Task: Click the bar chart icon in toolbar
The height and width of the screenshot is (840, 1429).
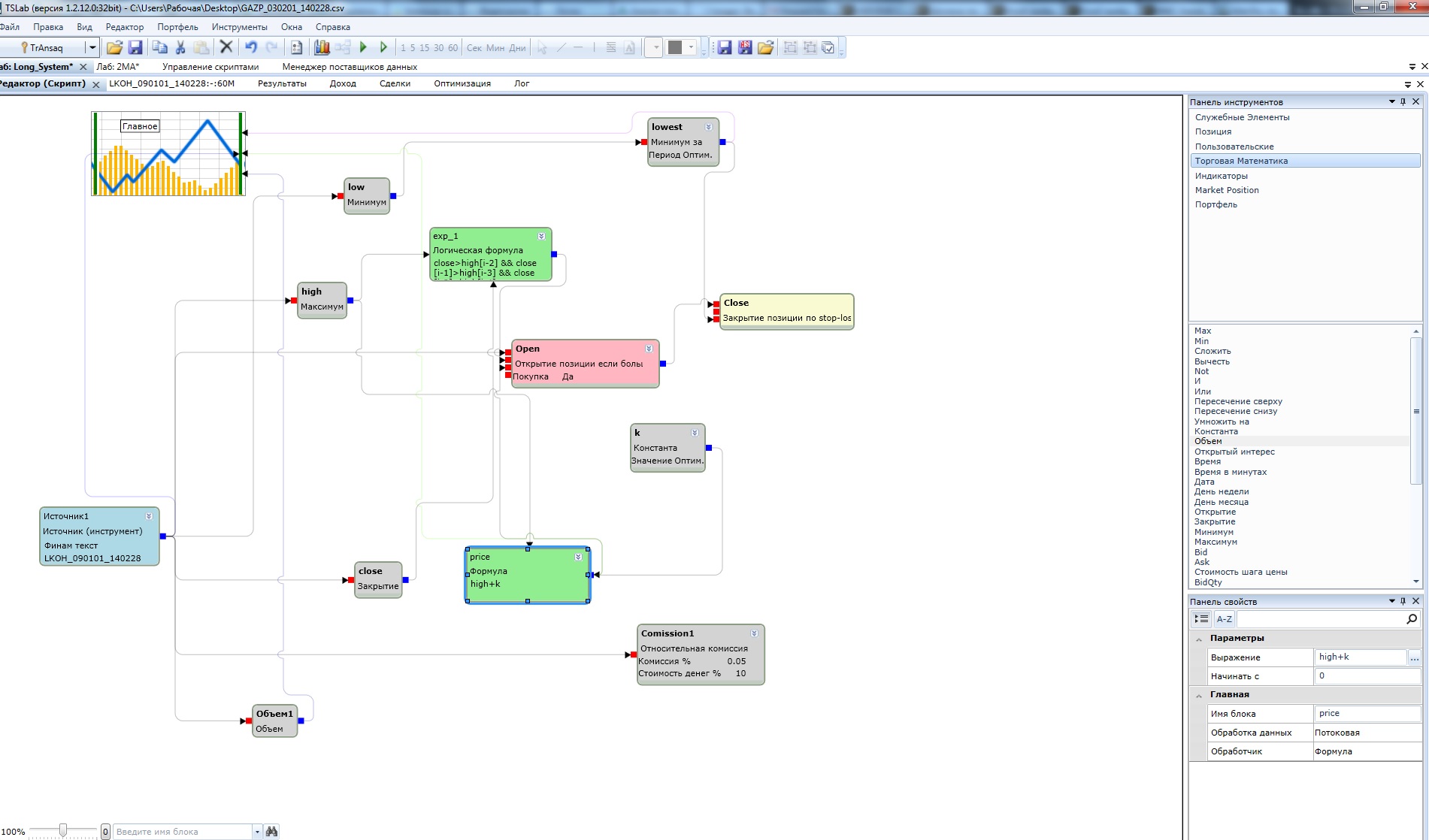Action: coord(322,47)
